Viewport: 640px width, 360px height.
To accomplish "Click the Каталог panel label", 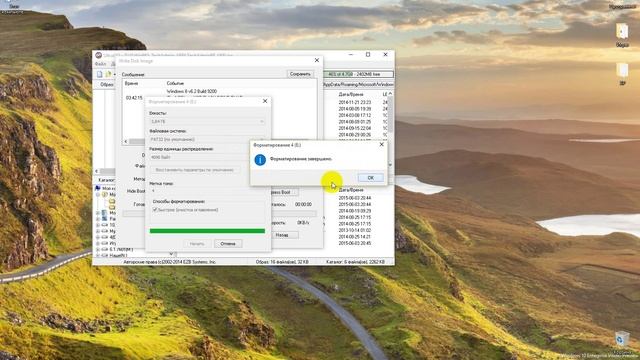I will (107, 180).
